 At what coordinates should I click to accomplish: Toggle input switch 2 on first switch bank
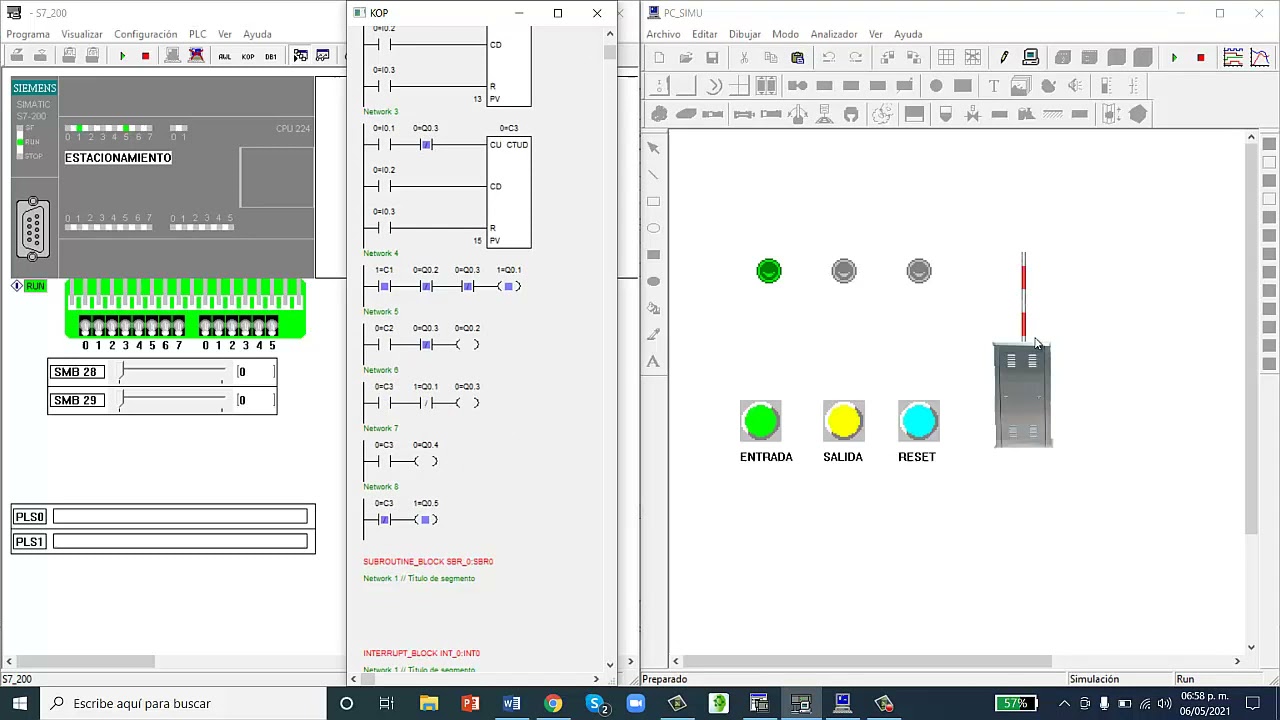click(112, 327)
